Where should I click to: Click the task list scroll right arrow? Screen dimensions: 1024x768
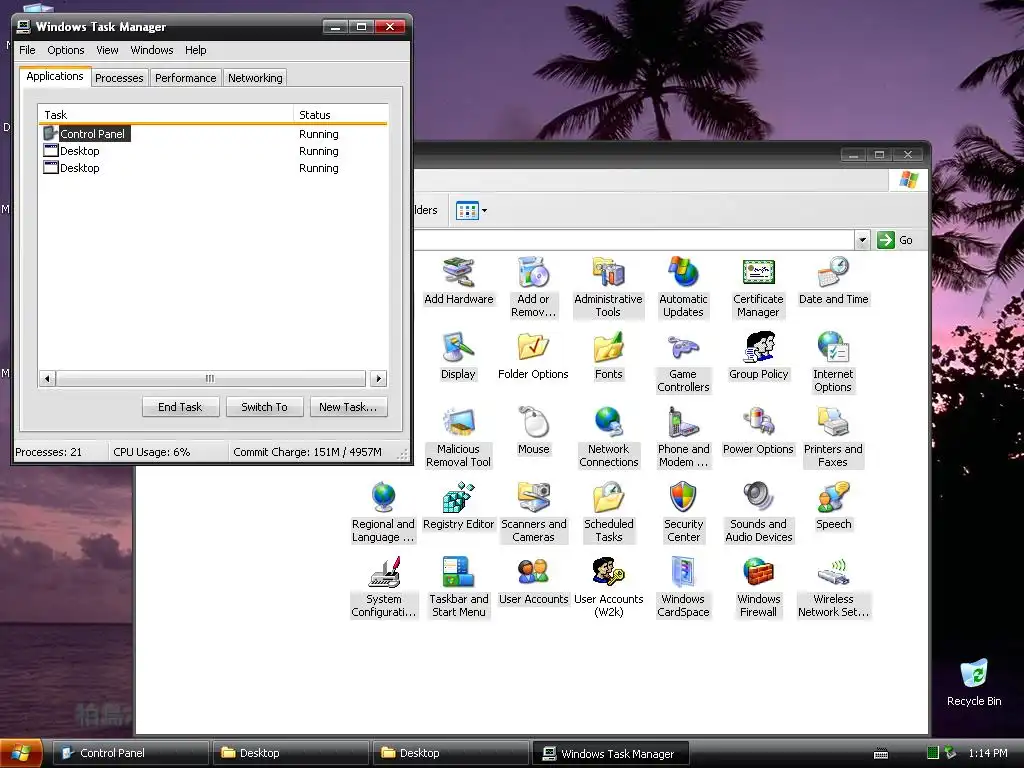pyautogui.click(x=379, y=378)
